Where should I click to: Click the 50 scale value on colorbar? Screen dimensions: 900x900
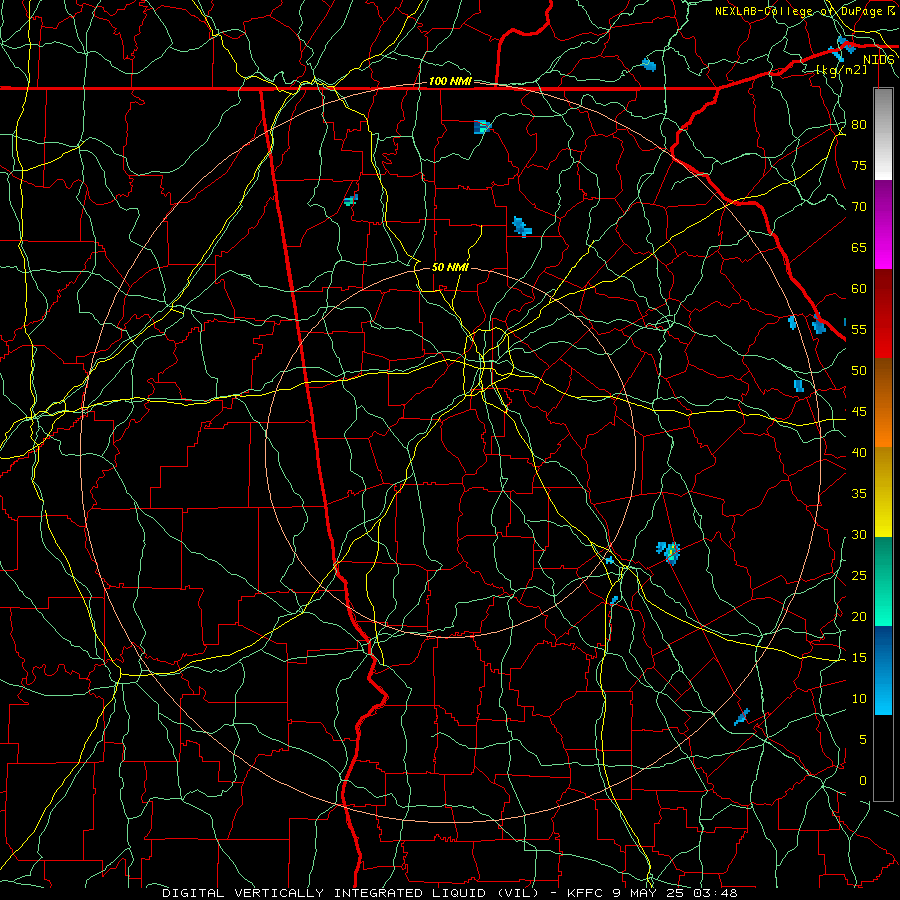click(859, 370)
